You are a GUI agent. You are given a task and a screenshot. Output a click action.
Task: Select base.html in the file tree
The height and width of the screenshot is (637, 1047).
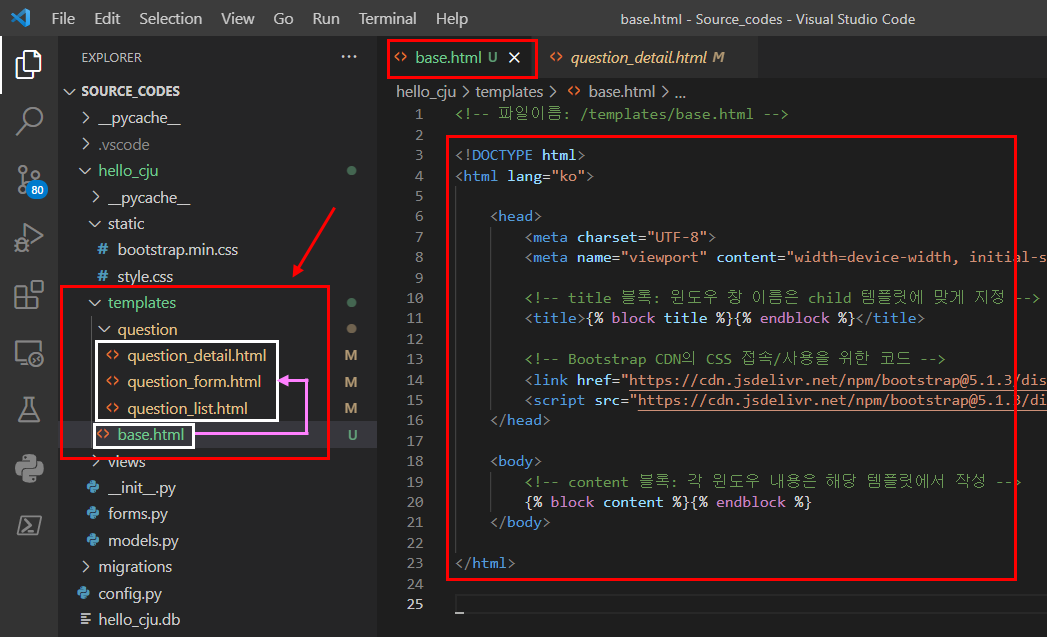(x=150, y=434)
